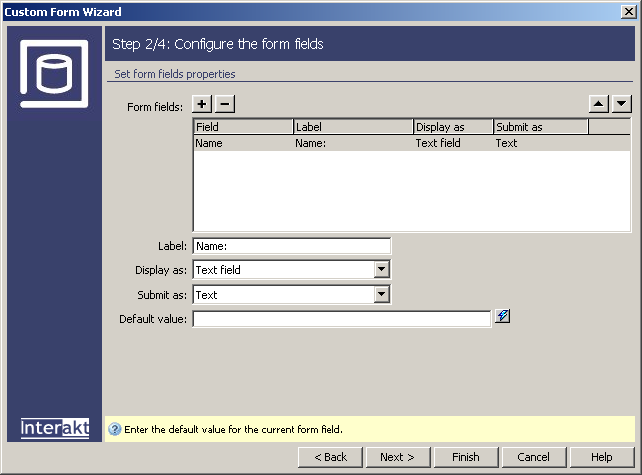Click the lightning dynamic value icon
The image size is (642, 475).
(x=503, y=317)
